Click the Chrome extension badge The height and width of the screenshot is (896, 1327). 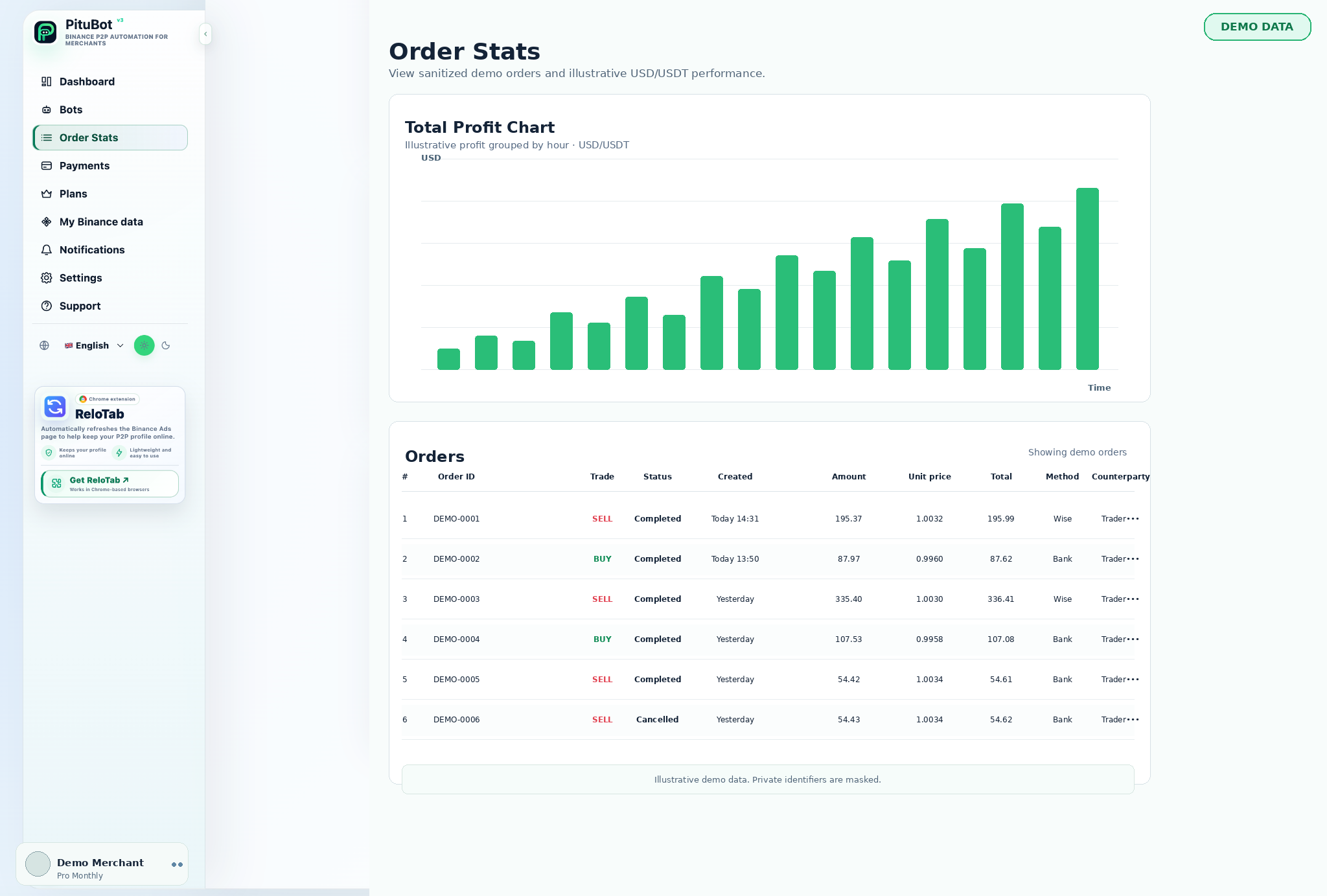[x=108, y=399]
